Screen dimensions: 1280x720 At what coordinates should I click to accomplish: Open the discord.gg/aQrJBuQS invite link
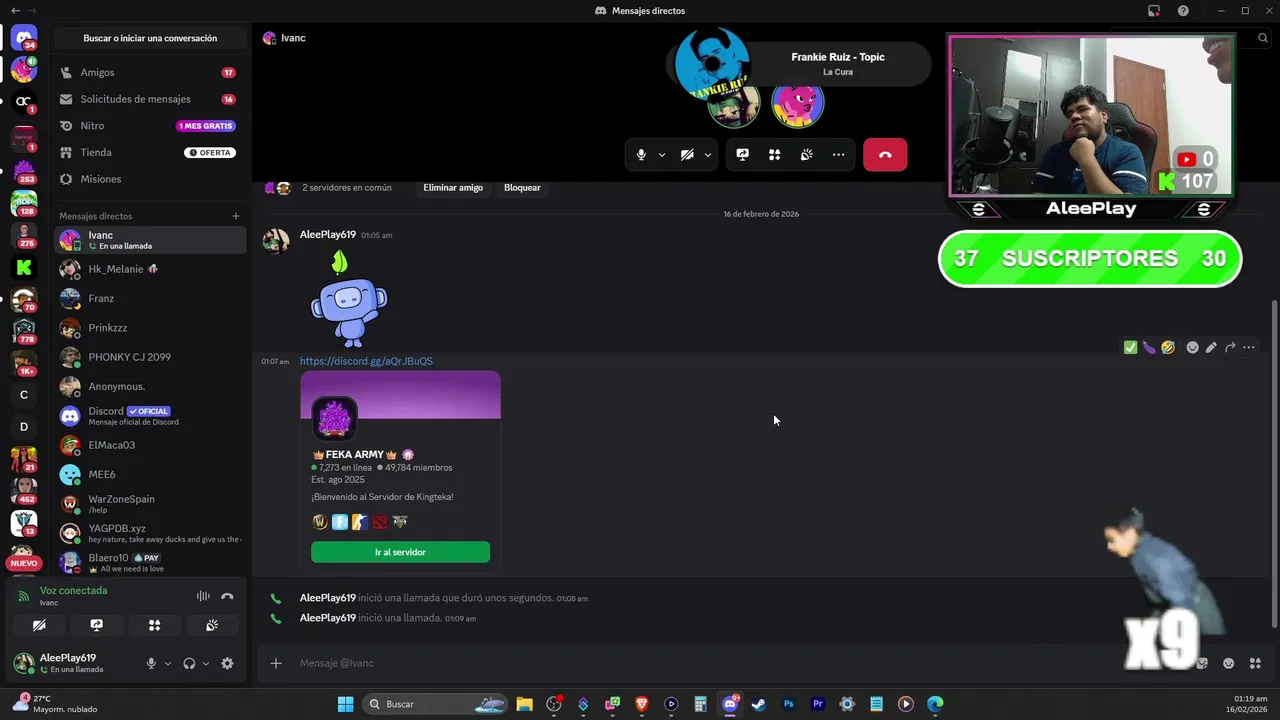point(366,361)
